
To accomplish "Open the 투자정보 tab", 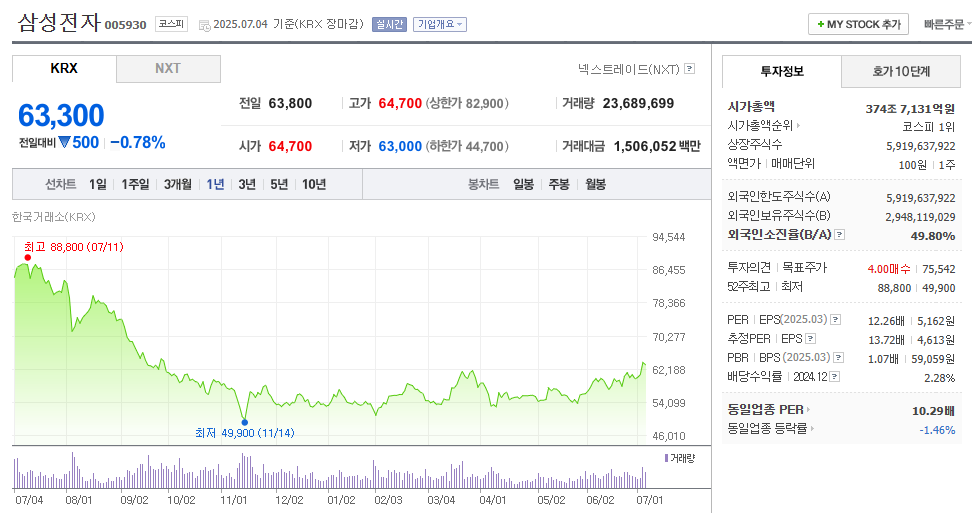I will [x=782, y=71].
